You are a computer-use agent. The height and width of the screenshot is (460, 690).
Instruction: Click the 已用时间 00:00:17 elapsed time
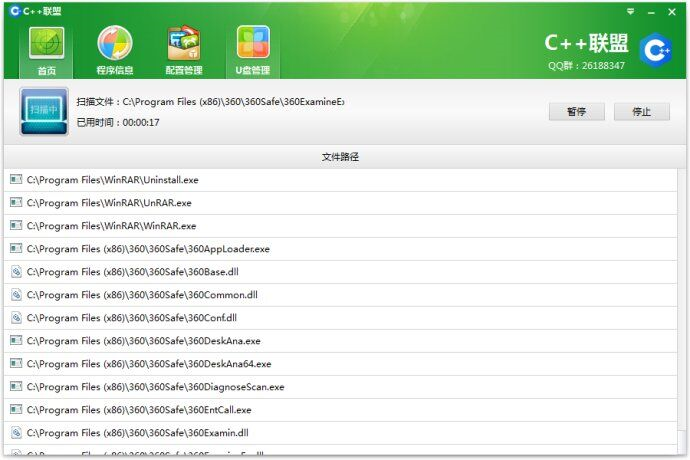tap(118, 122)
